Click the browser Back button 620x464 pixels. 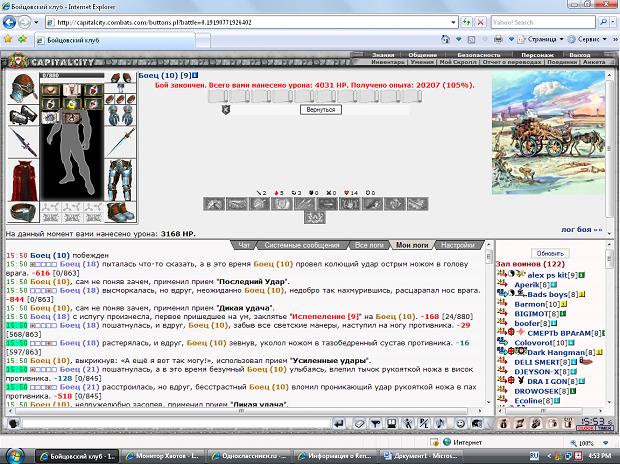tap(9, 22)
